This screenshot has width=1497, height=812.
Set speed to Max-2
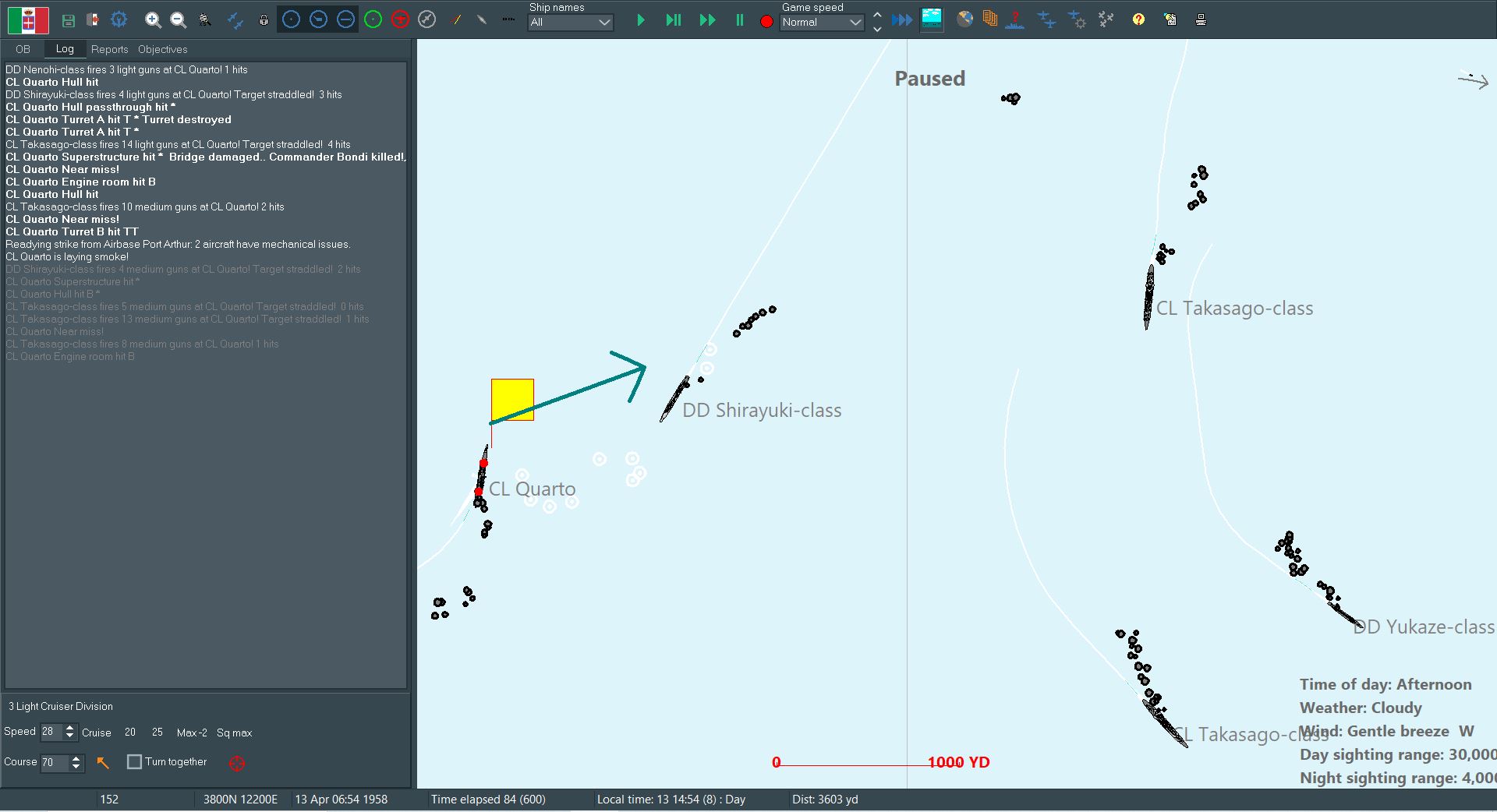pos(192,733)
